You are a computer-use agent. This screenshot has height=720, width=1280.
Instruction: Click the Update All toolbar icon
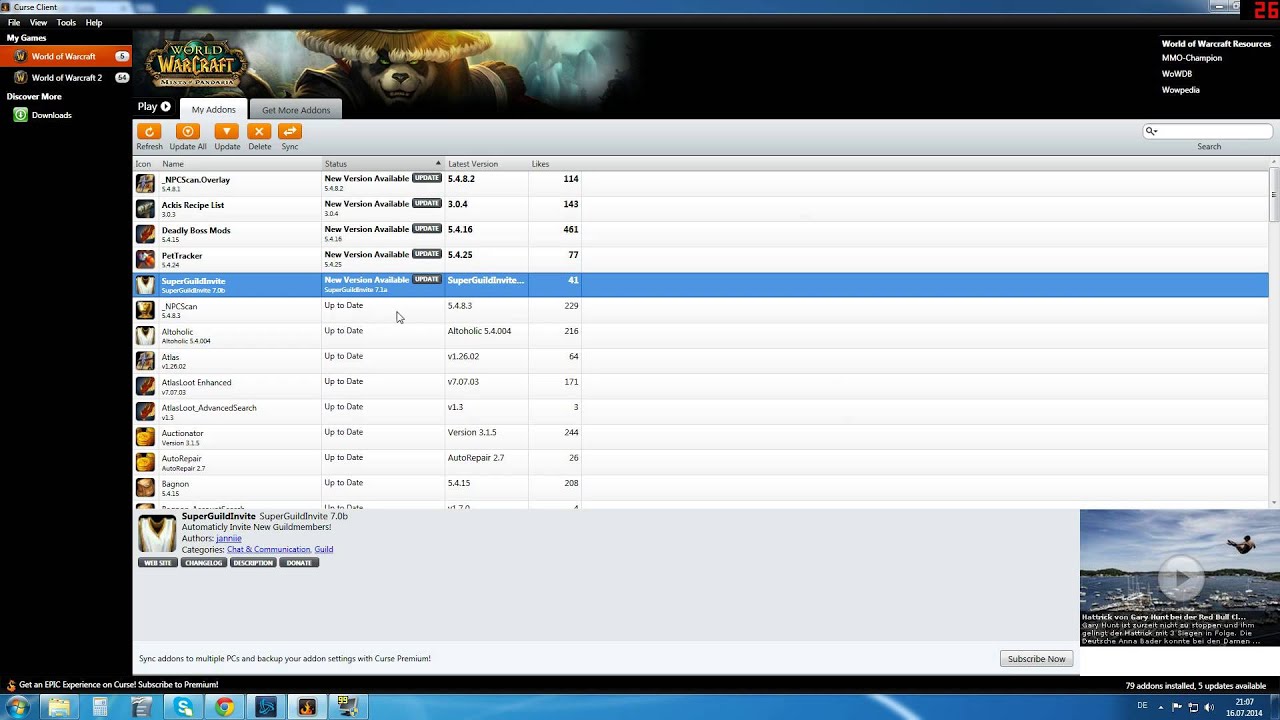click(x=187, y=131)
